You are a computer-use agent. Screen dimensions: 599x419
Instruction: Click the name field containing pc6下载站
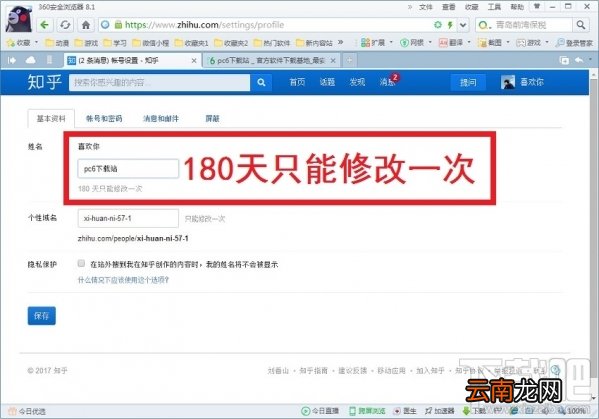[128, 168]
